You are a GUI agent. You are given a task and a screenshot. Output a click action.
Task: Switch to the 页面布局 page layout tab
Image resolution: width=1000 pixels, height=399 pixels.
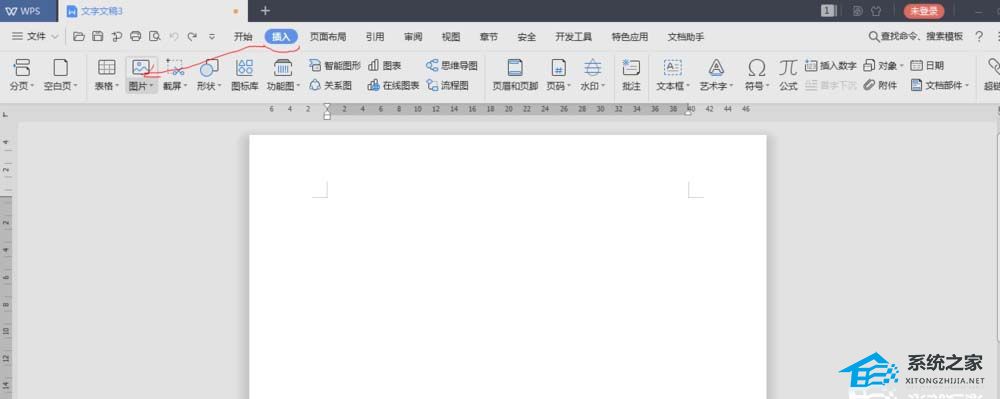(328, 37)
